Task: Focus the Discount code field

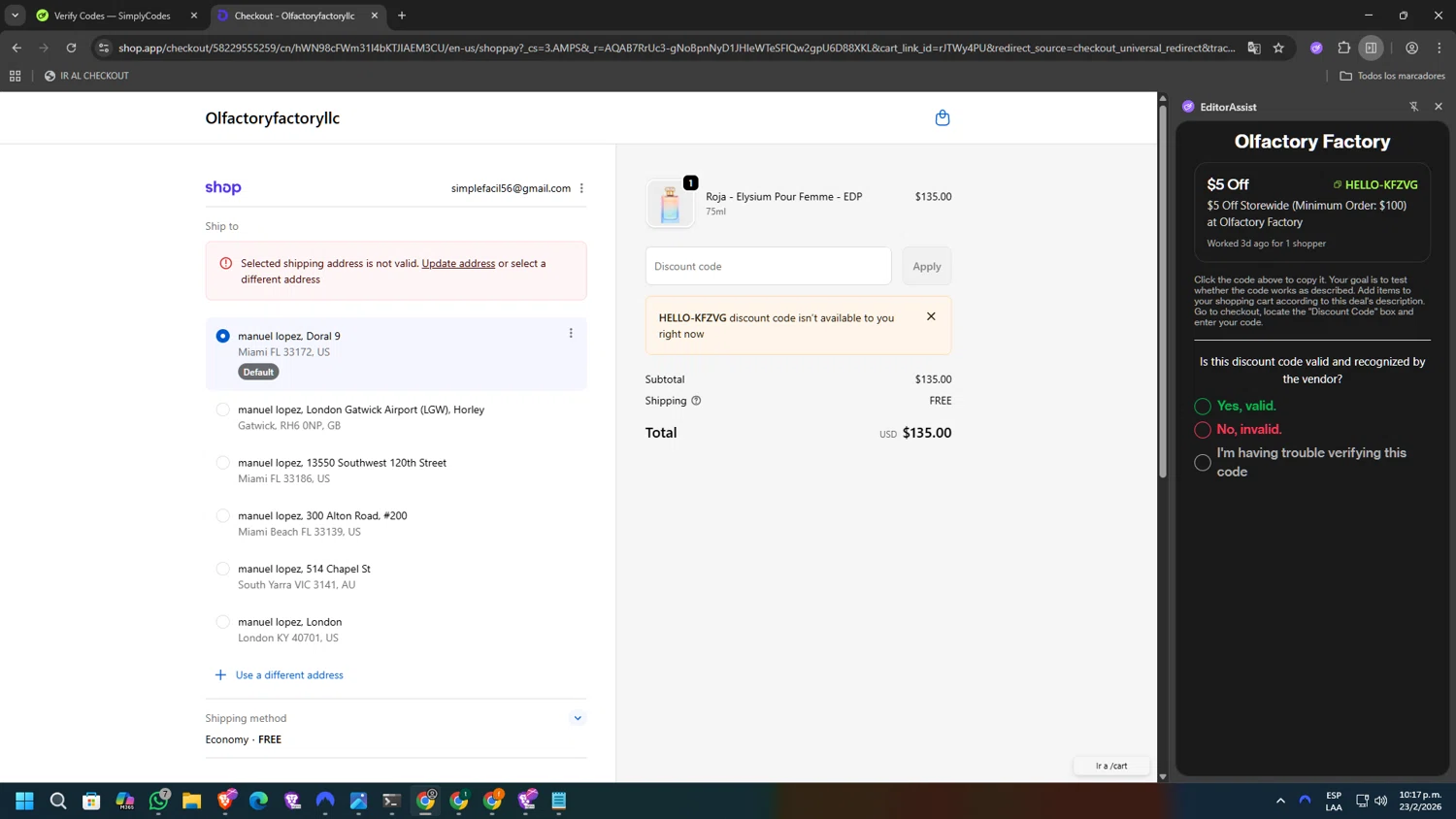Action: coord(768,266)
